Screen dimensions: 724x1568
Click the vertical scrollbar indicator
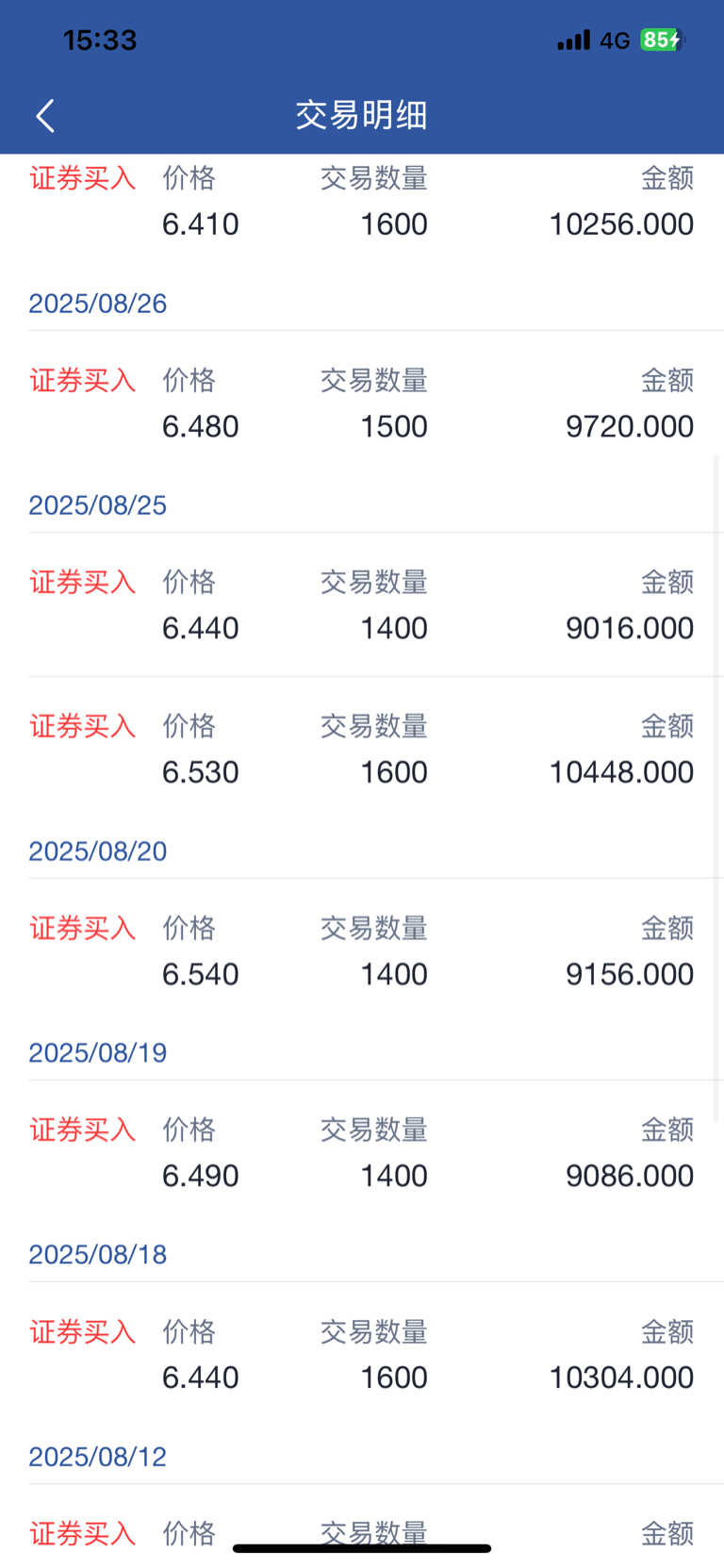[x=716, y=788]
